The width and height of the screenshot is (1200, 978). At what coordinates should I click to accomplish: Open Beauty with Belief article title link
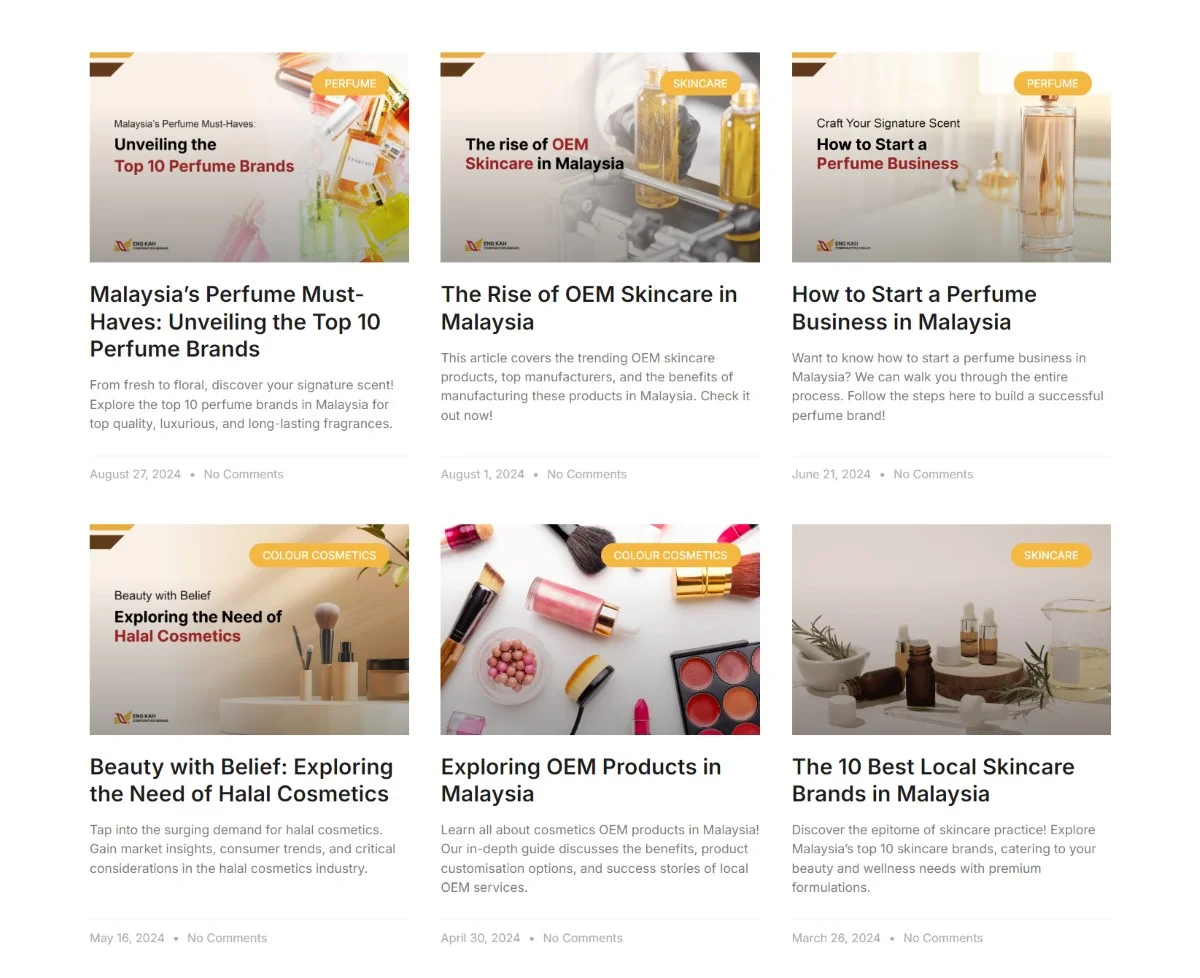pos(241,780)
